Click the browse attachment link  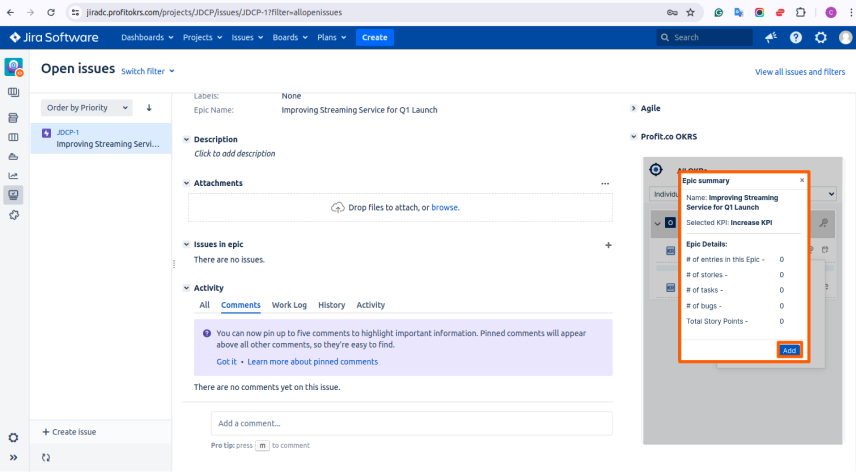pos(445,207)
